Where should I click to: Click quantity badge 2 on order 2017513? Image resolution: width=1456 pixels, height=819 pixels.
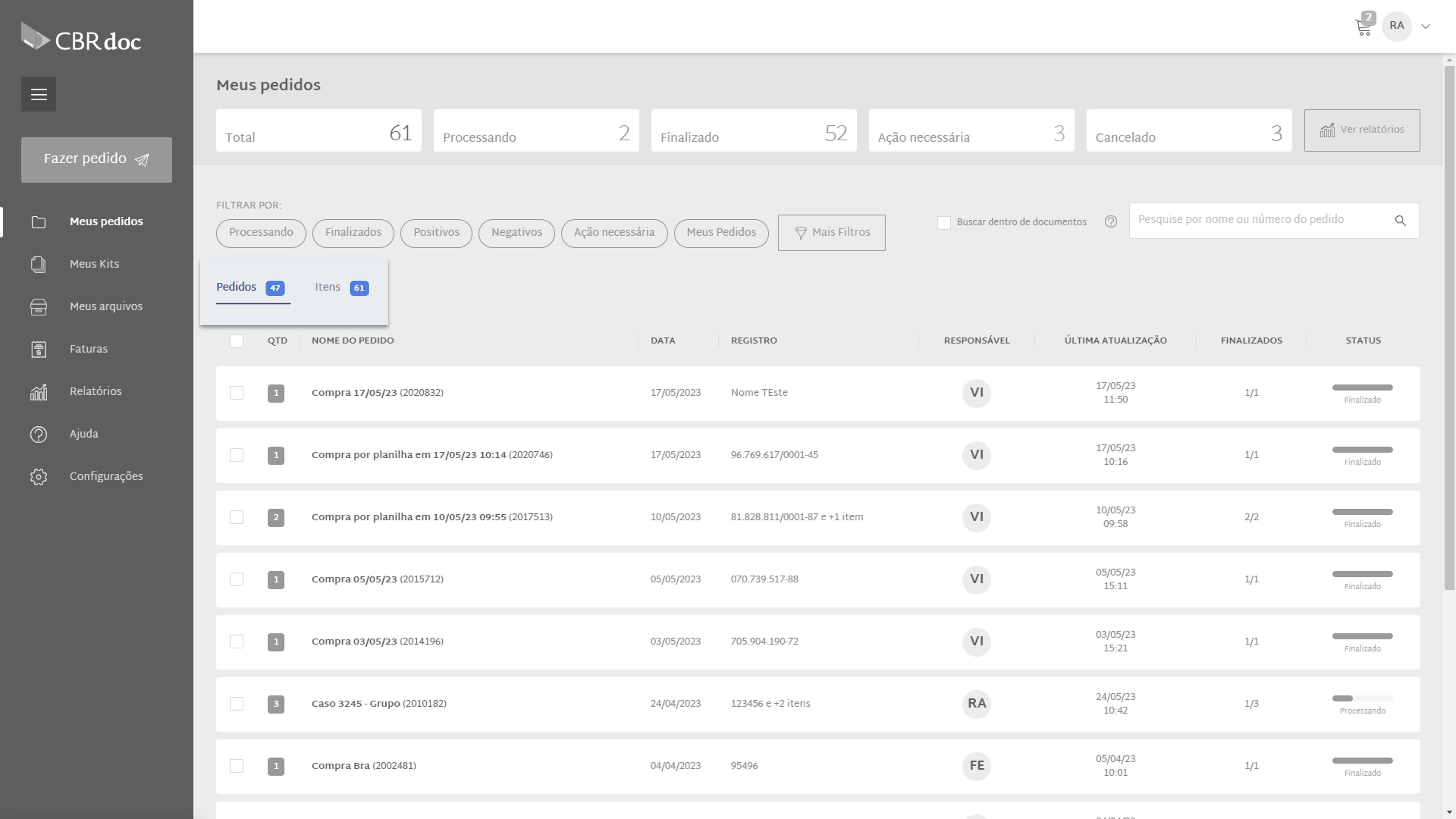(x=276, y=518)
